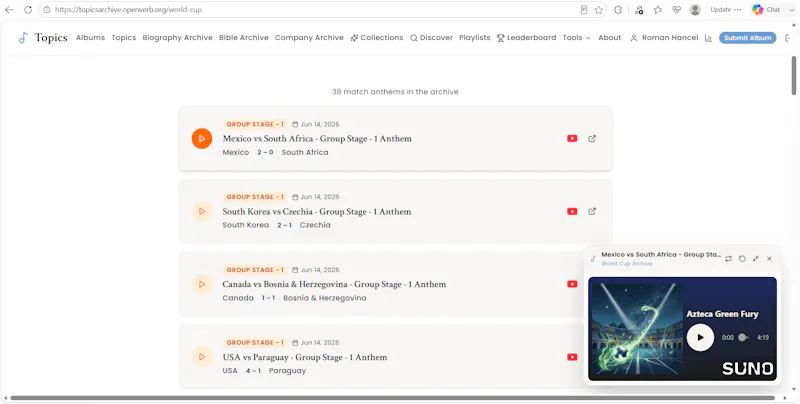The height and width of the screenshot is (404, 800).
Task: Open the Bible Archive
Action: tap(244, 38)
